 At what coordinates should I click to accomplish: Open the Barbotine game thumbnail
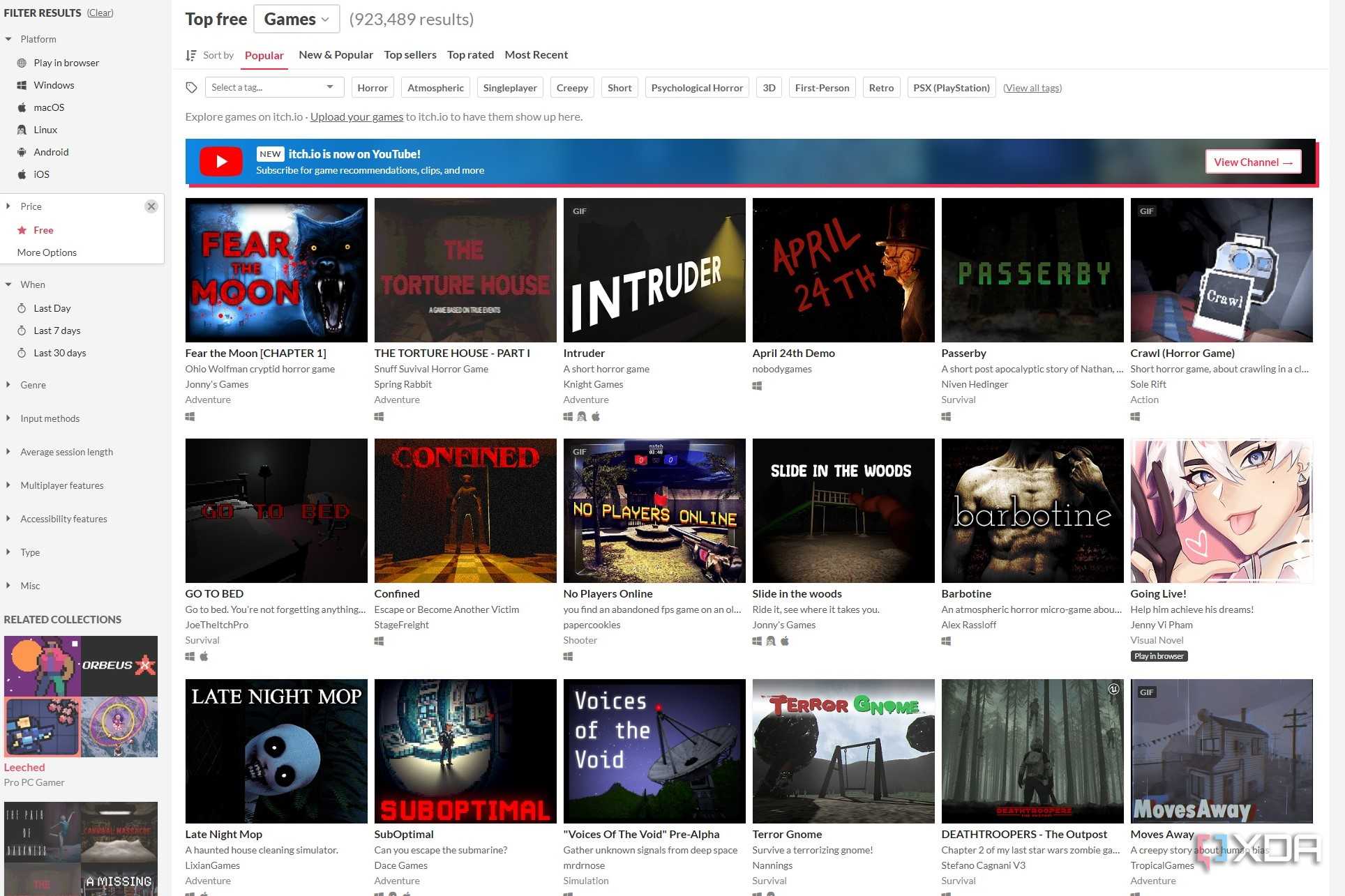[1032, 510]
